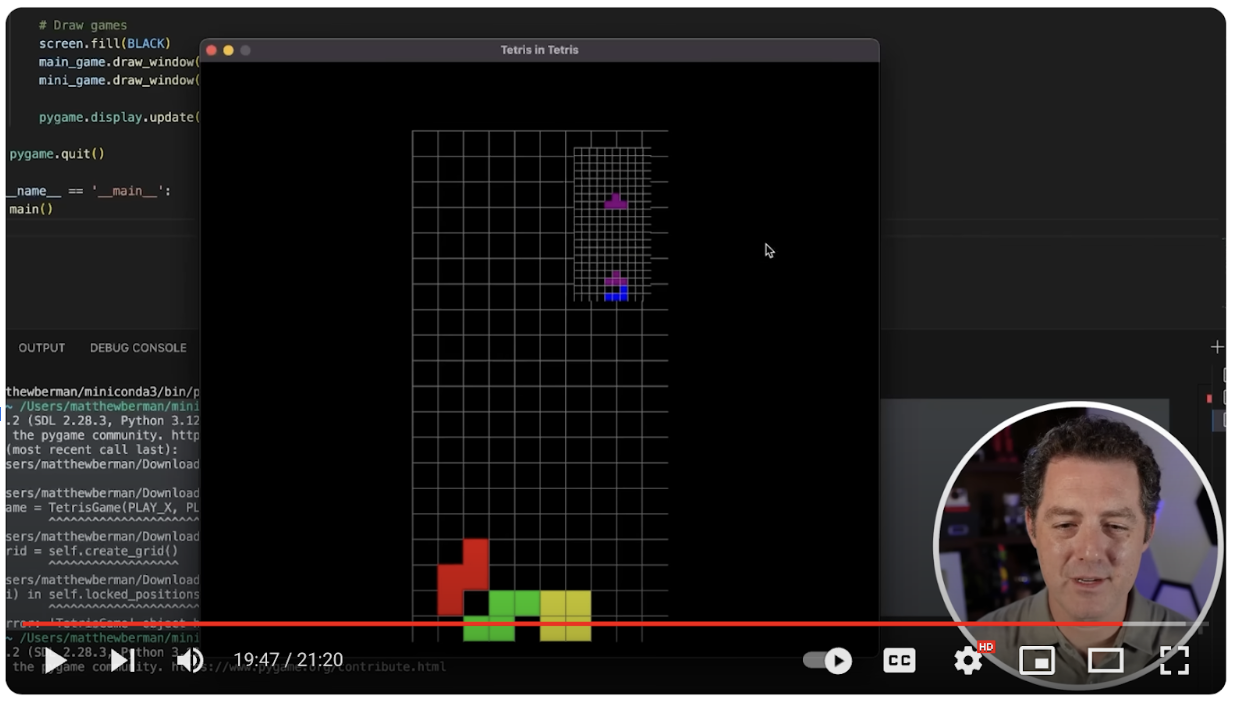Viewport: 1234px width, 708px height.
Task: Click the red Tetris piece
Action: click(x=463, y=577)
